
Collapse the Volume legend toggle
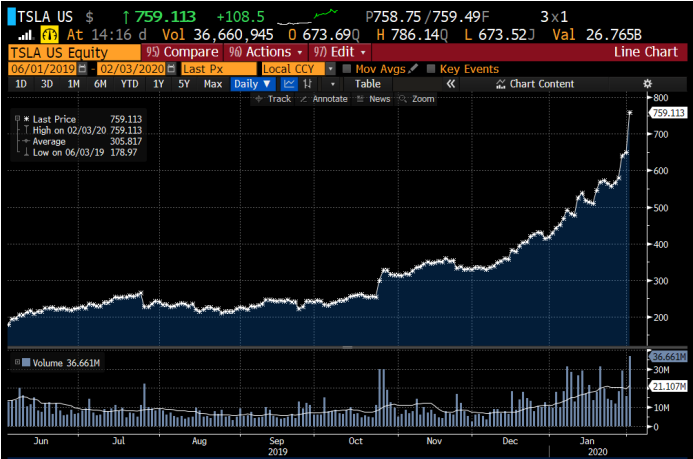pyautogui.click(x=17, y=362)
